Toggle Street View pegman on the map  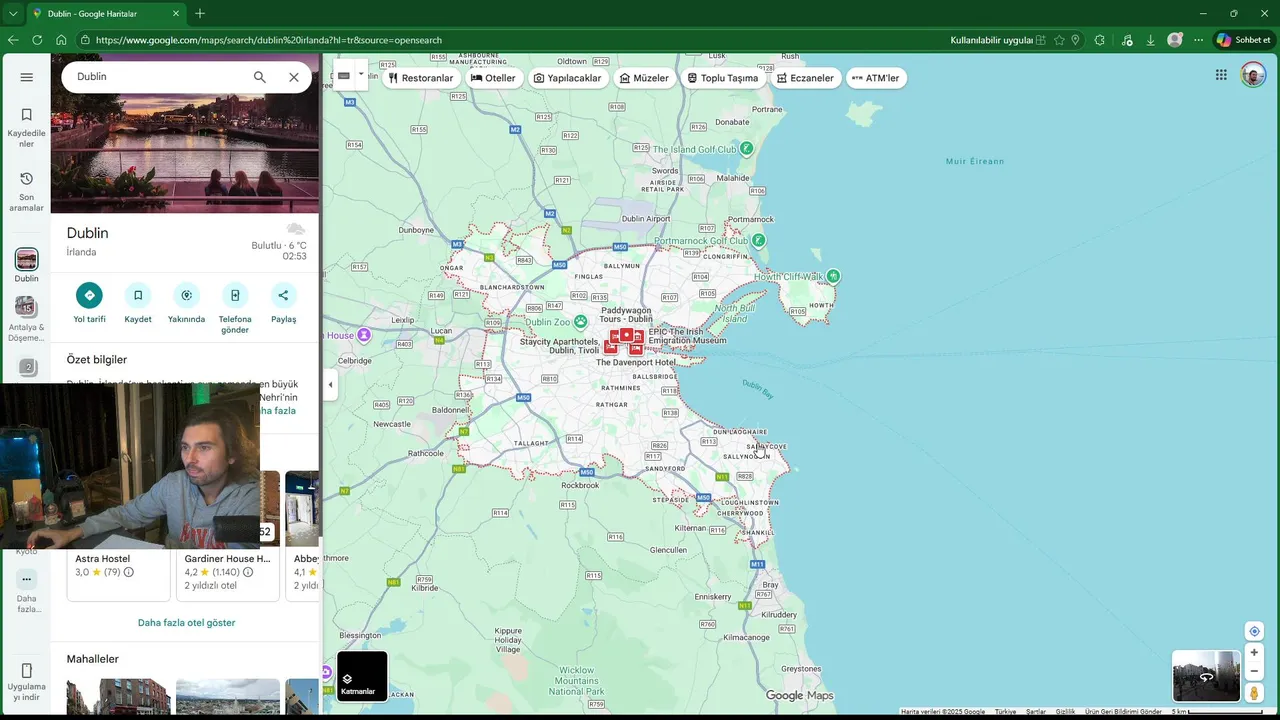tap(1254, 692)
